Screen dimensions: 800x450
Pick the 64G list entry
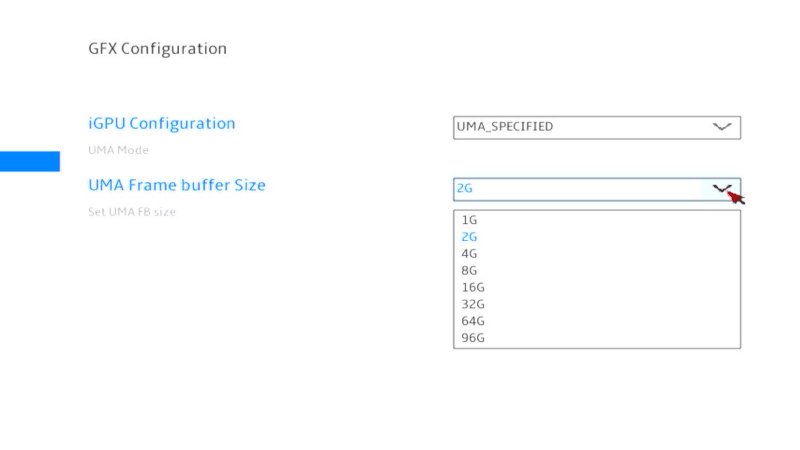coord(472,322)
